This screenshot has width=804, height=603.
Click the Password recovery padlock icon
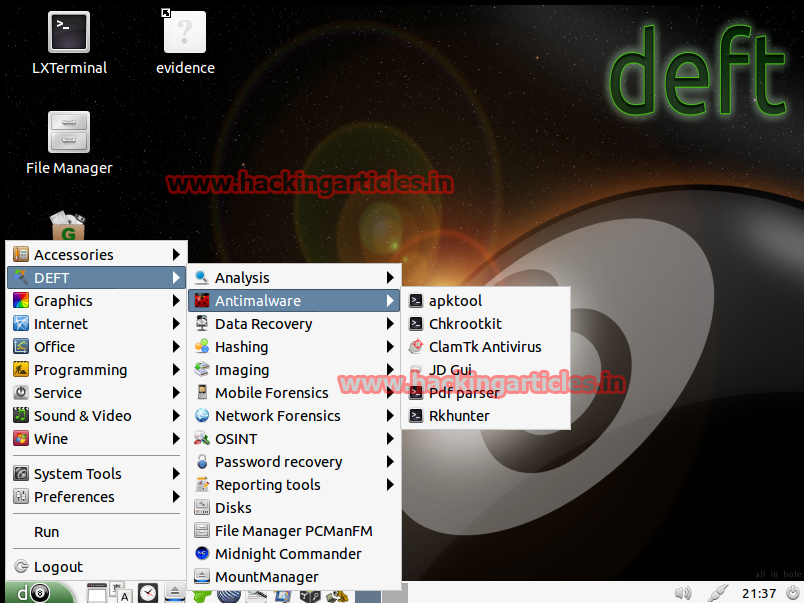tap(202, 461)
